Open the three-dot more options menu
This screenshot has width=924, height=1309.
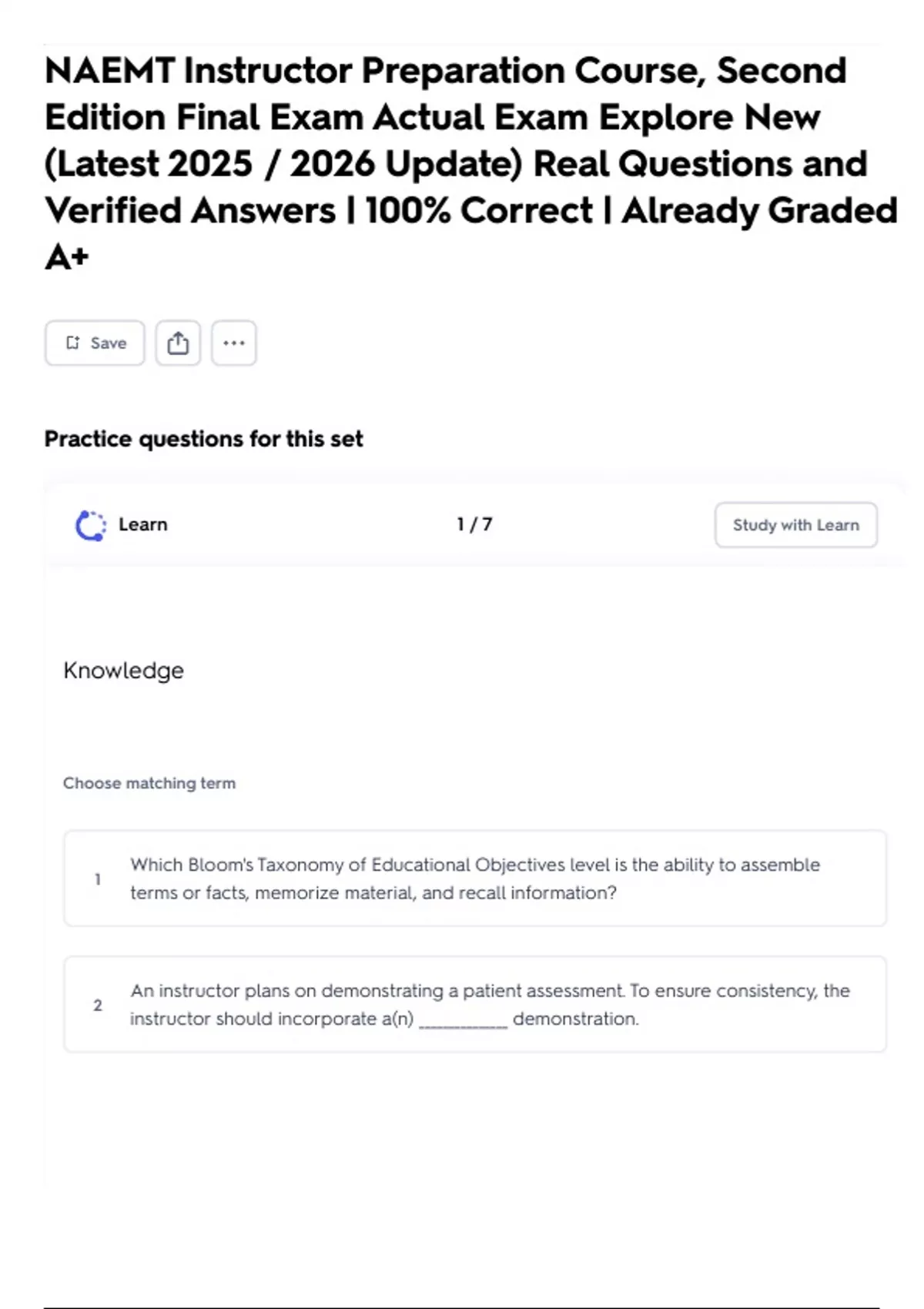(x=234, y=343)
